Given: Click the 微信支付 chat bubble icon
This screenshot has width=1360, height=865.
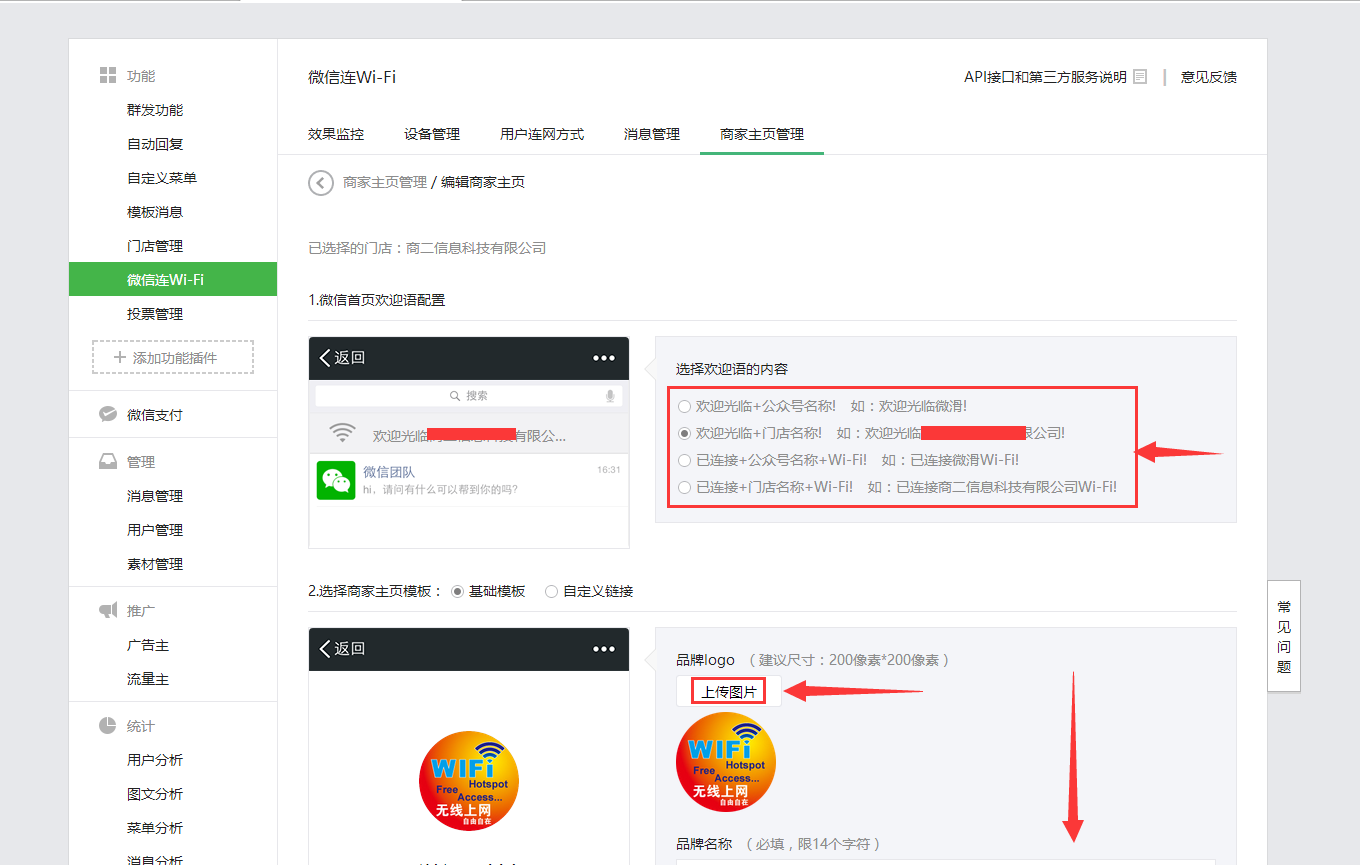Looking at the screenshot, I should pyautogui.click(x=108, y=414).
